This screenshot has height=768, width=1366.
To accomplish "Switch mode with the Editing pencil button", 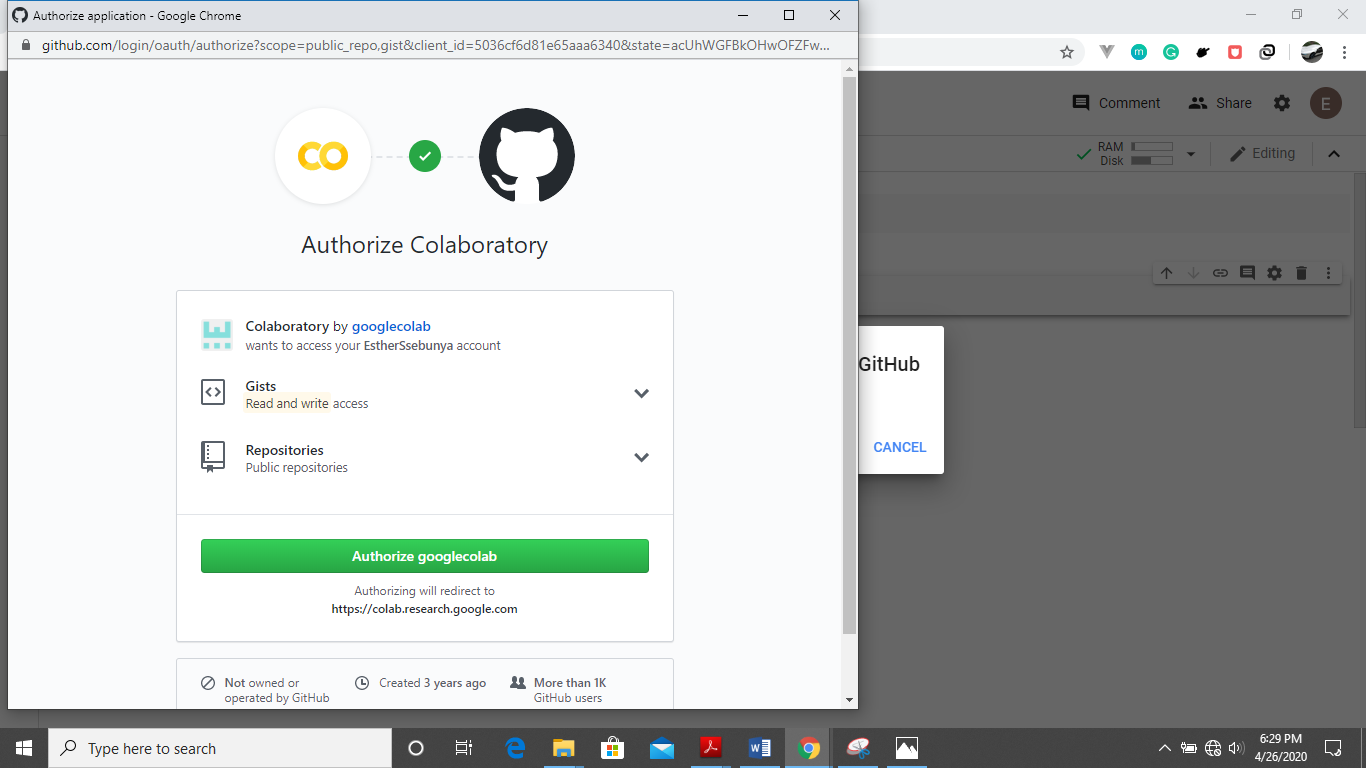I will click(x=1262, y=153).
